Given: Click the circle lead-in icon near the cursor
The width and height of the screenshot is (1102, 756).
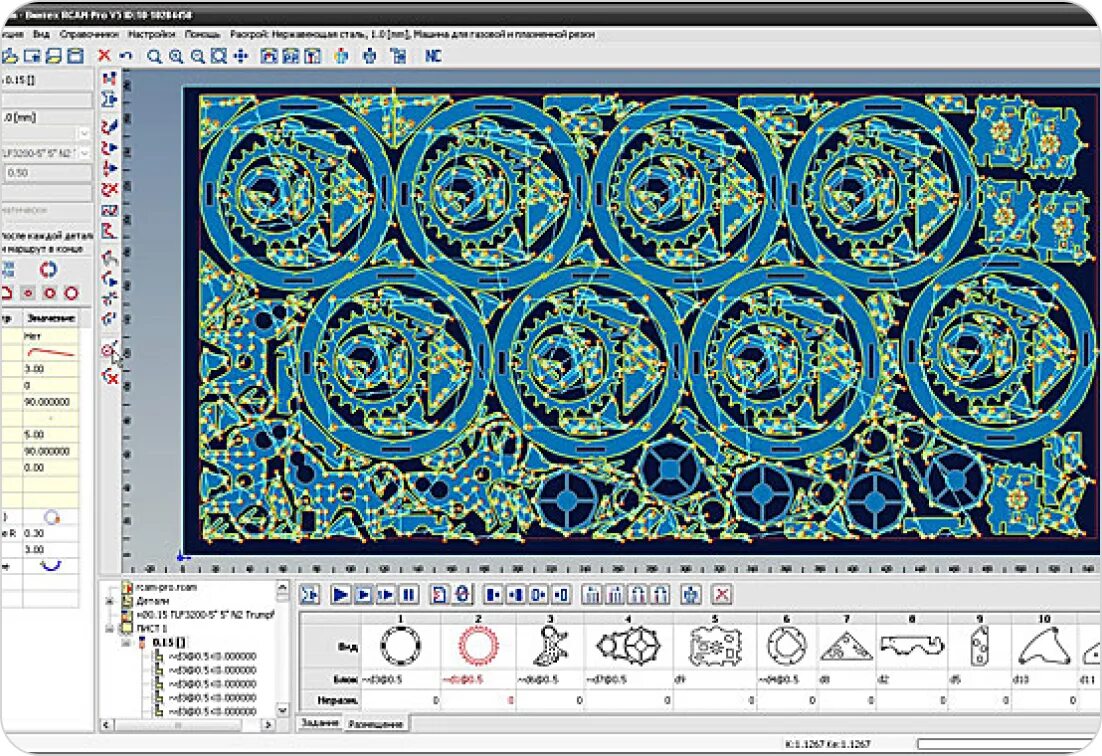Looking at the screenshot, I should click(x=109, y=349).
